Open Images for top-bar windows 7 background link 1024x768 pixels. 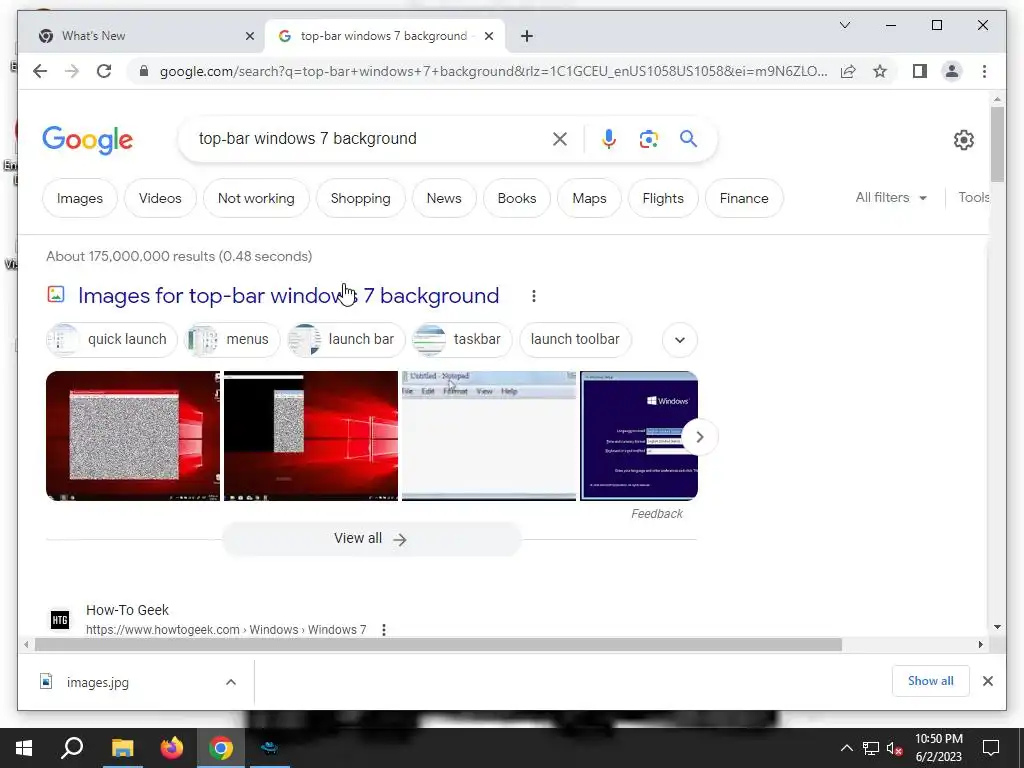288,296
